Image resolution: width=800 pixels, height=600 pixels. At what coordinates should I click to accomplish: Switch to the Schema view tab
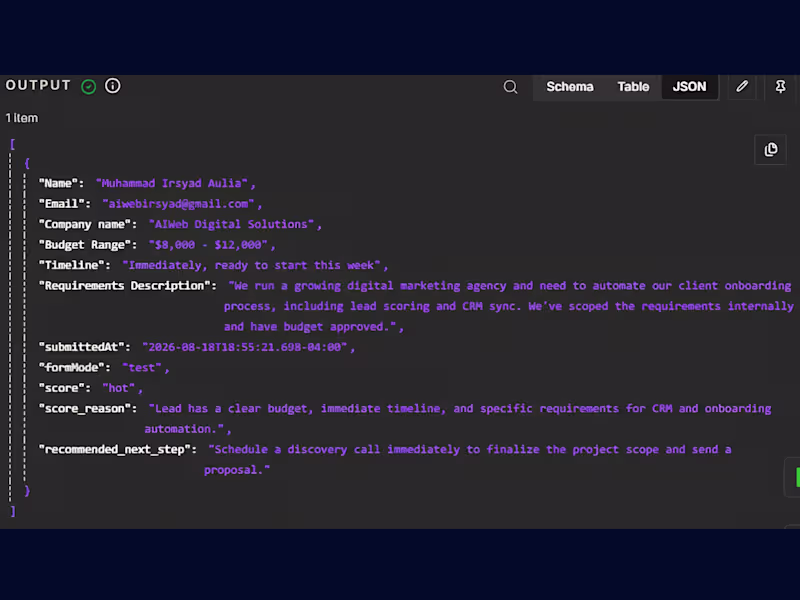tap(569, 87)
